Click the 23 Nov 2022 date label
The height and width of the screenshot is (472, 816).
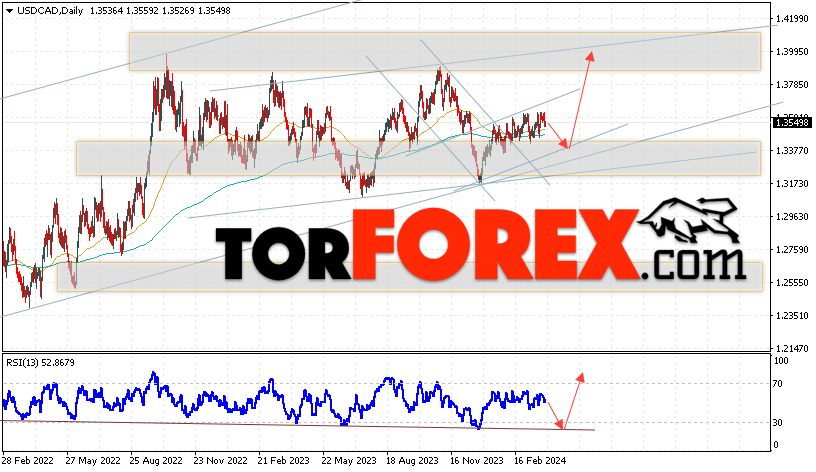coord(220,461)
